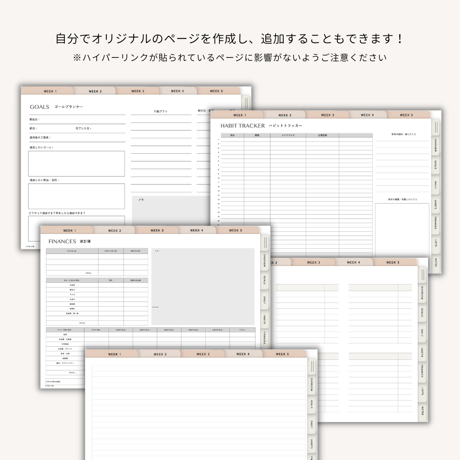Click the index tab atop the list page side tabs
Screen dimensions: 460x460
point(422,275)
